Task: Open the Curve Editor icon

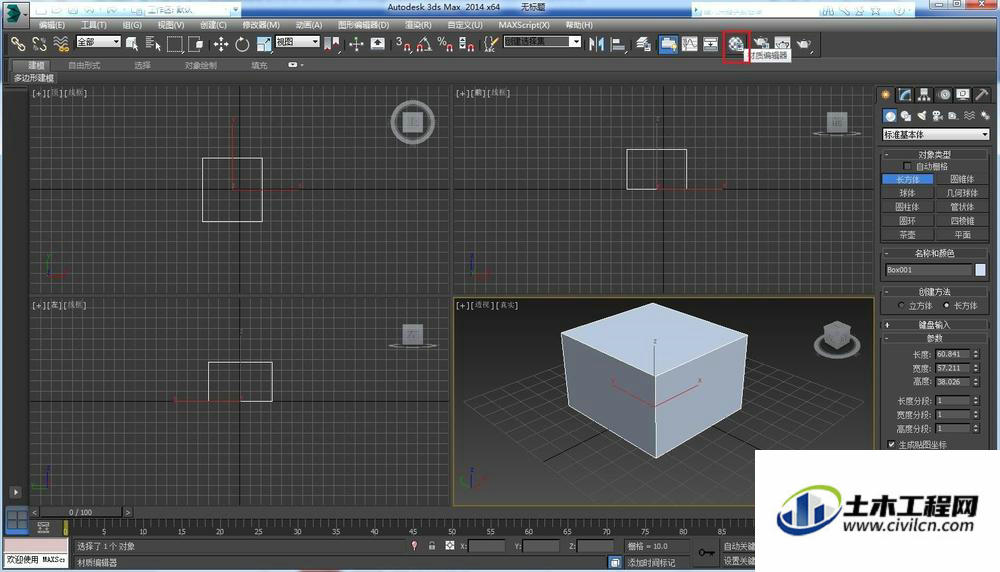Action: coord(689,44)
